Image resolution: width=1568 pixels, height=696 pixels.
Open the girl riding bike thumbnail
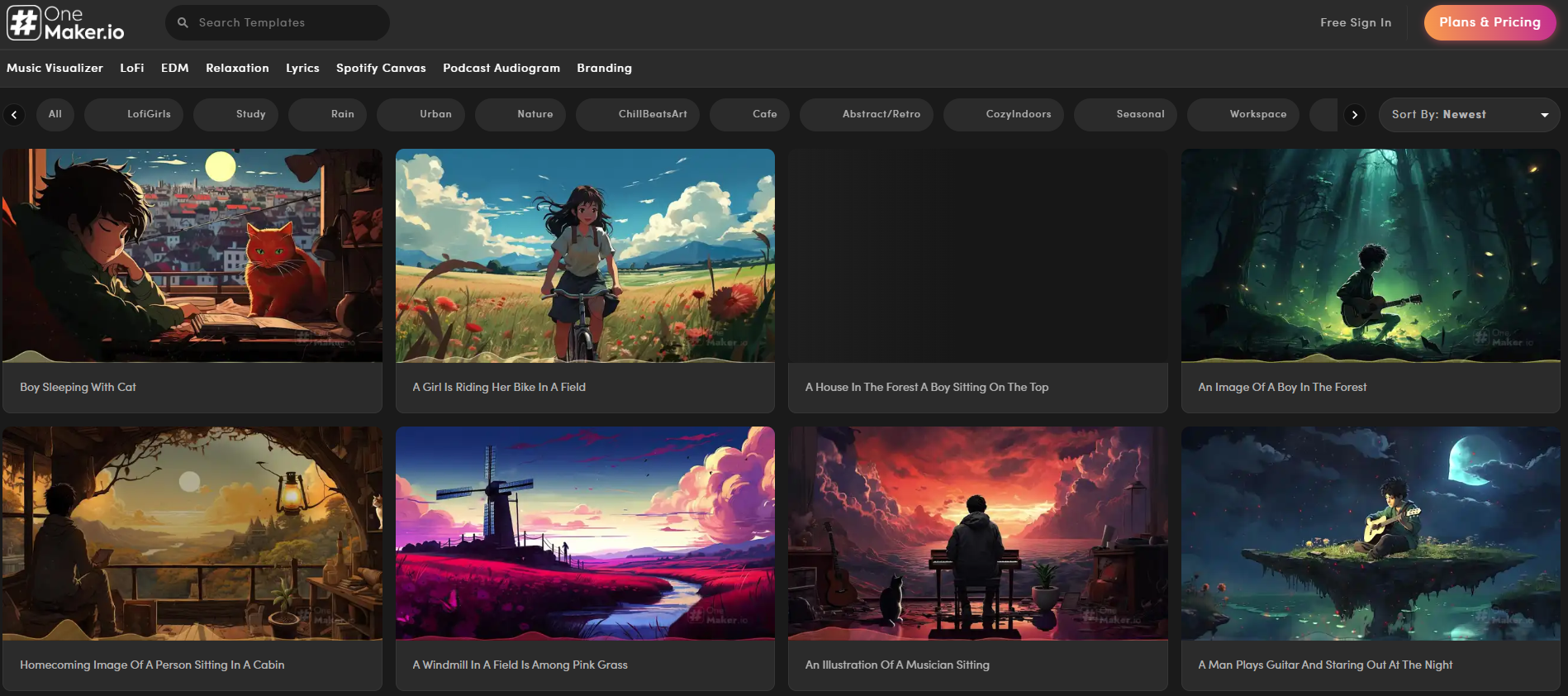[585, 255]
